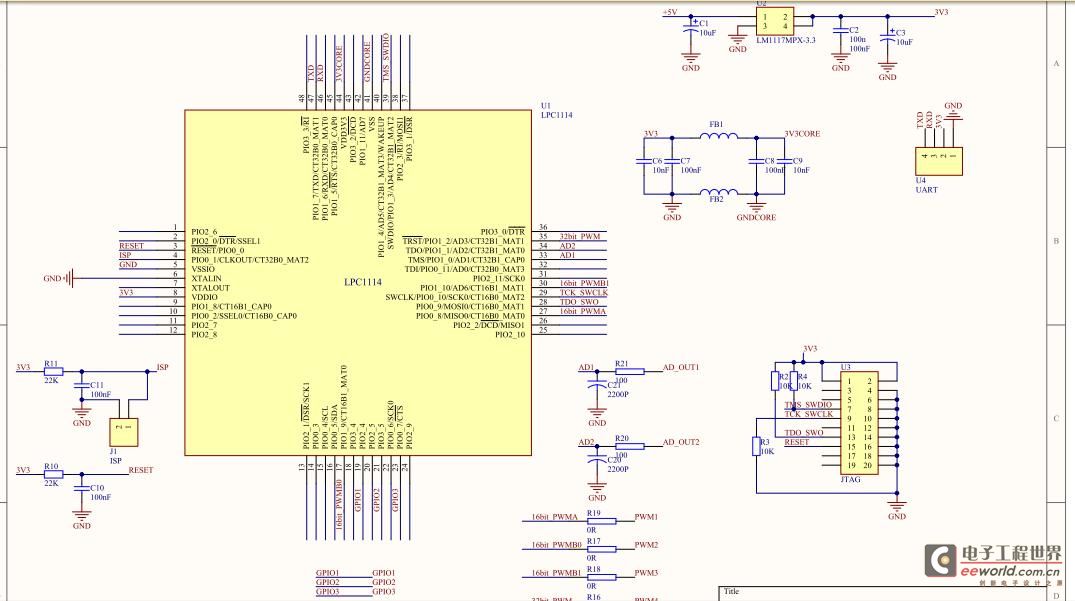
Task: Click the XTALOUT pin label
Action: [x=210, y=289]
